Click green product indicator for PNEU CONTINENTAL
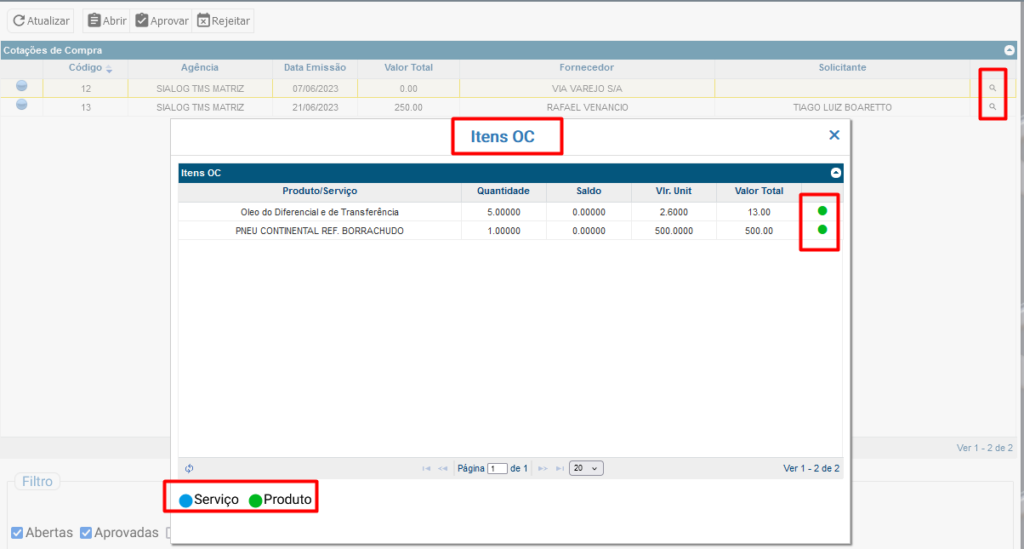Screen dimensions: 1024x549 click(x=822, y=230)
